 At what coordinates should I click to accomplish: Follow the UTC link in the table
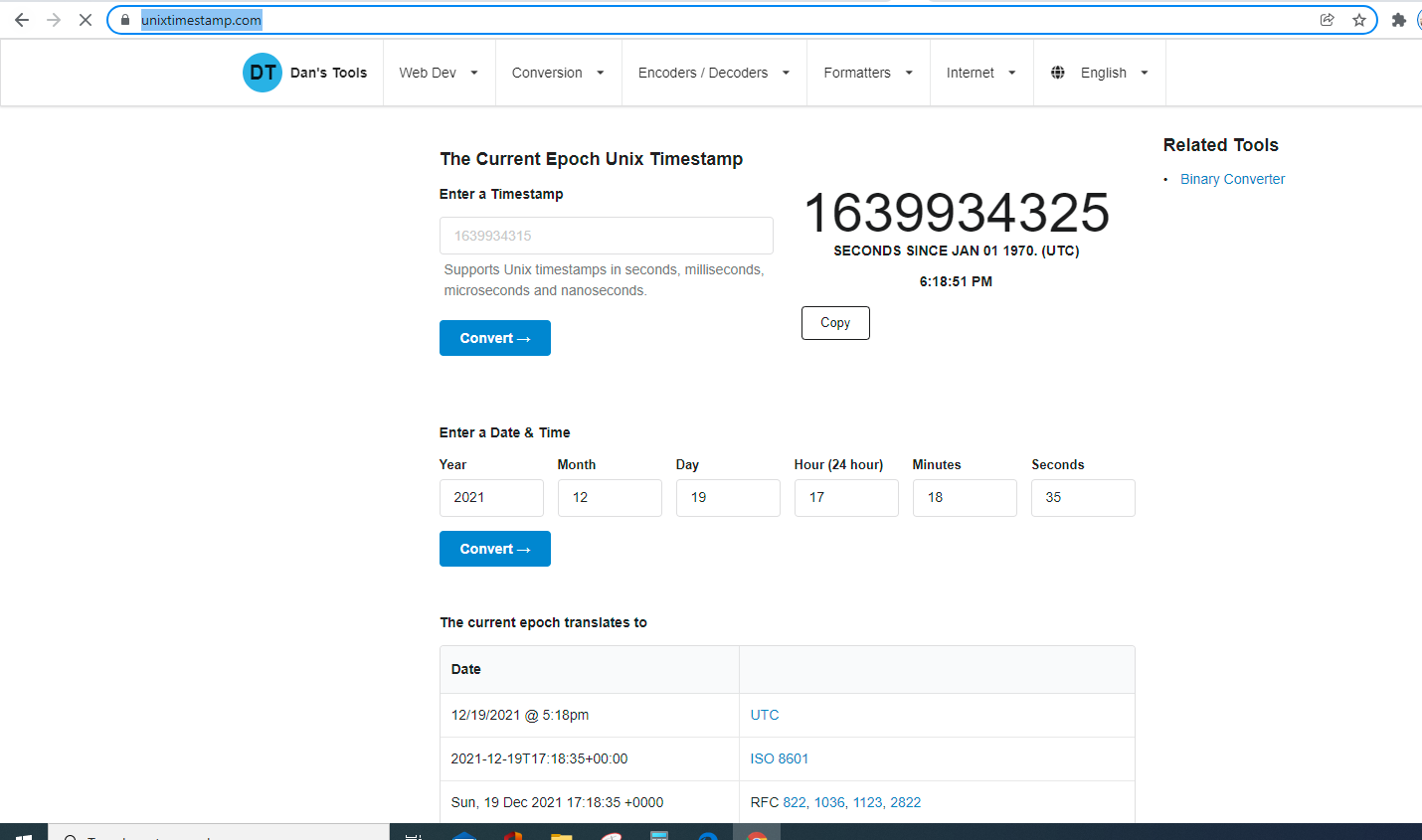(x=765, y=715)
